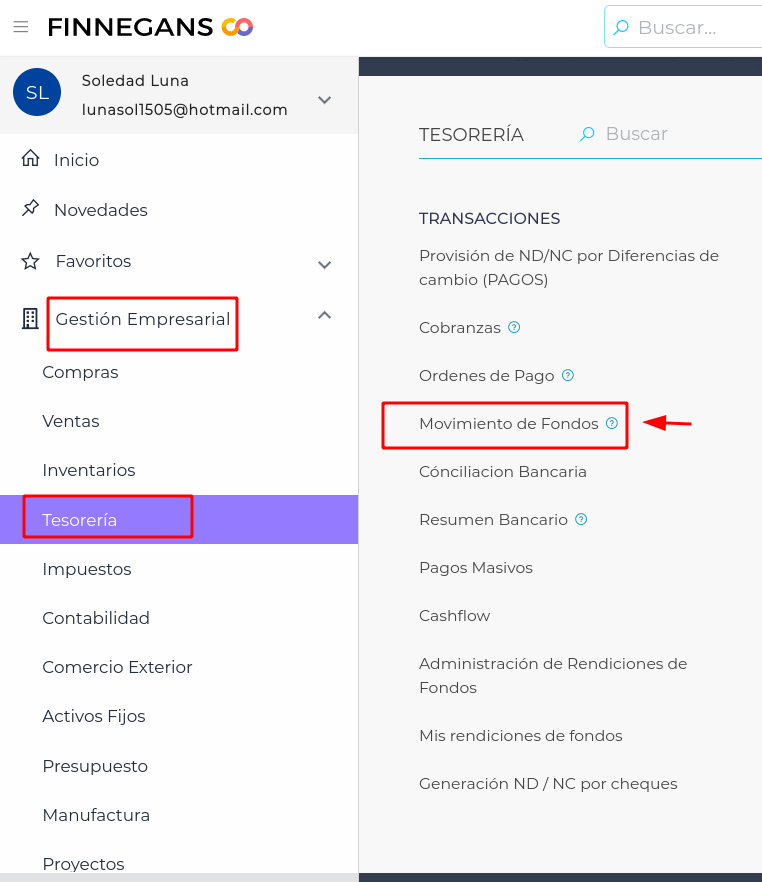Click the SL user avatar
The image size is (762, 882).
pyautogui.click(x=37, y=93)
